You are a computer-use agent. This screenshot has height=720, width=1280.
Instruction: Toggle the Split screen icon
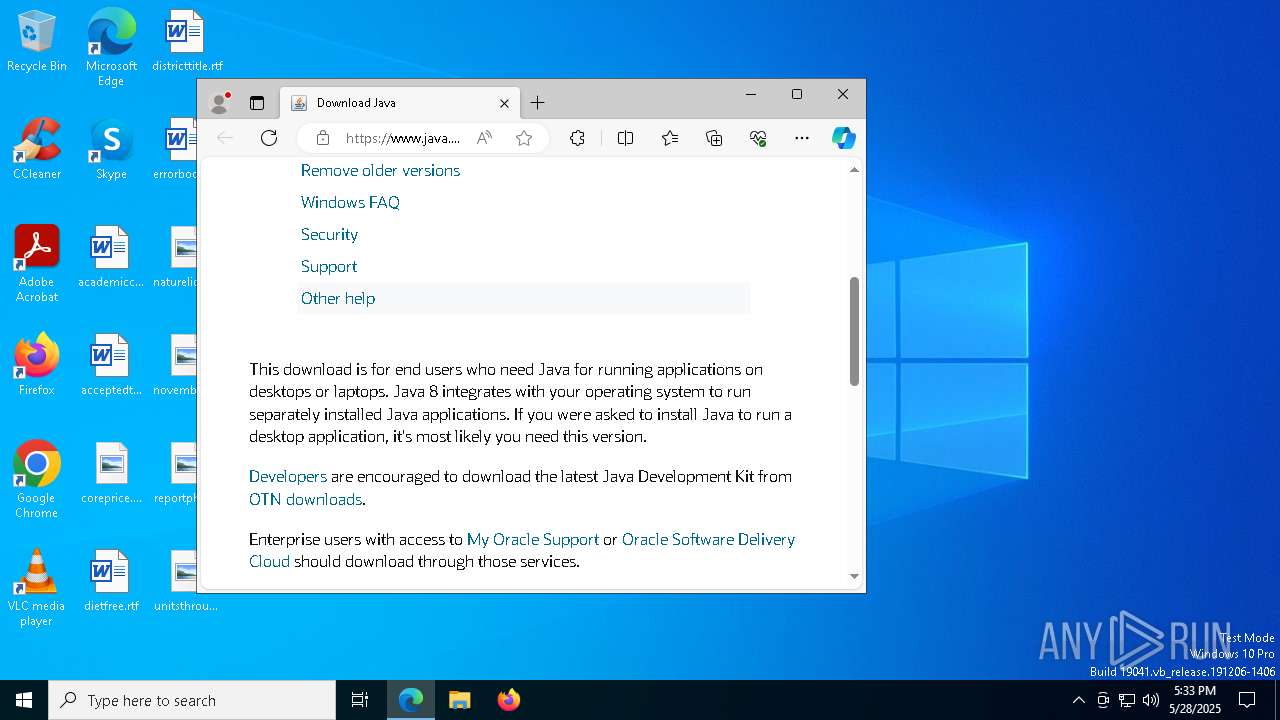626,138
